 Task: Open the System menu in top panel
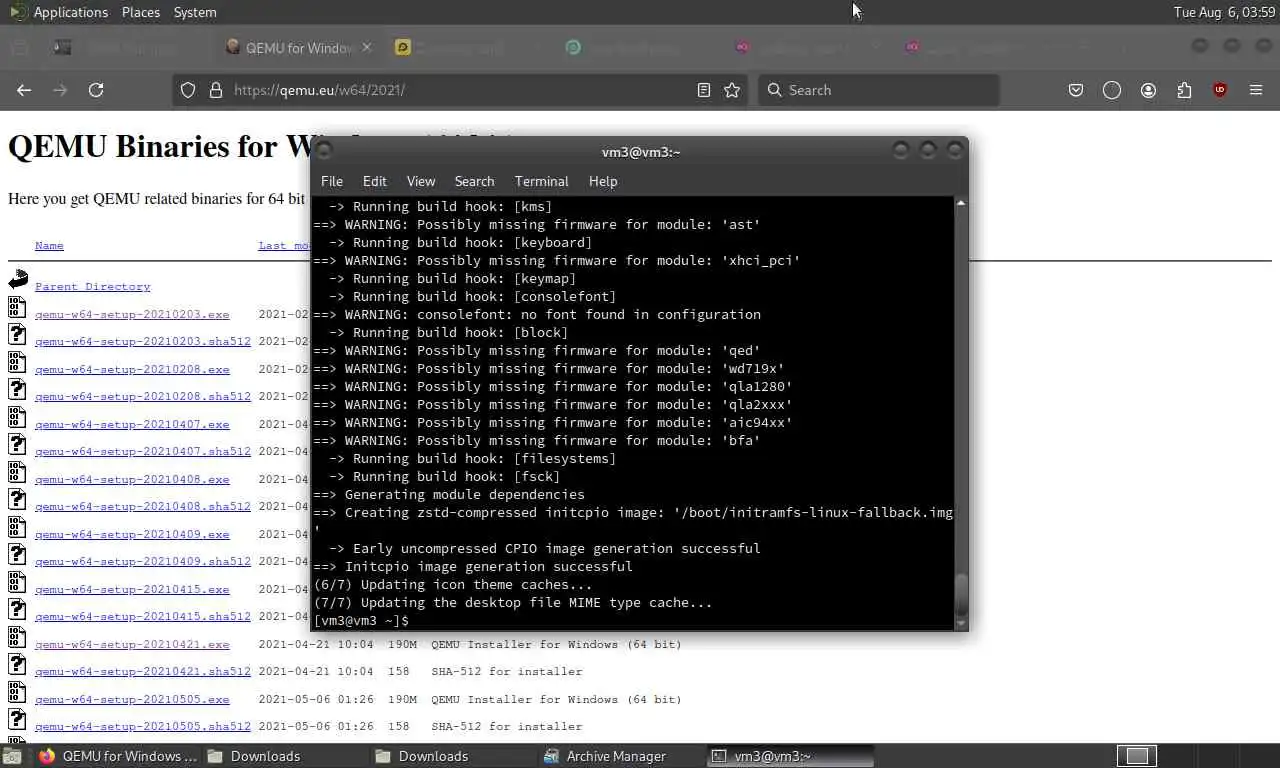tap(195, 12)
